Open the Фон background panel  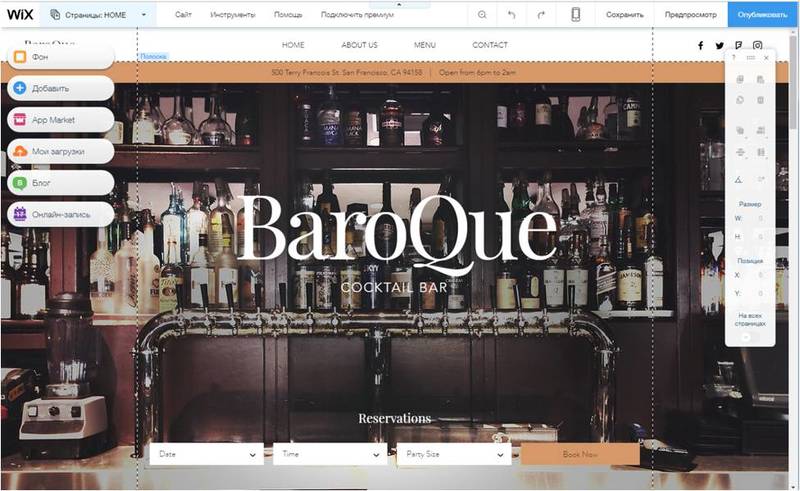click(x=58, y=57)
